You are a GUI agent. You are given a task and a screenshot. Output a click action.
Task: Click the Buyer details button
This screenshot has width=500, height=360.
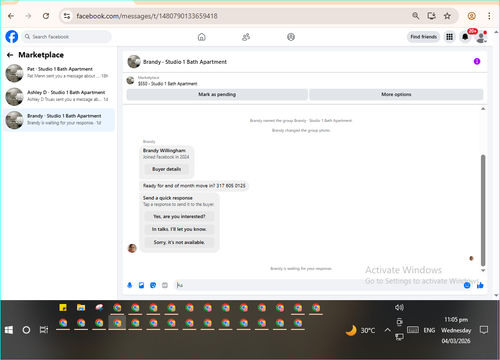[x=167, y=169]
